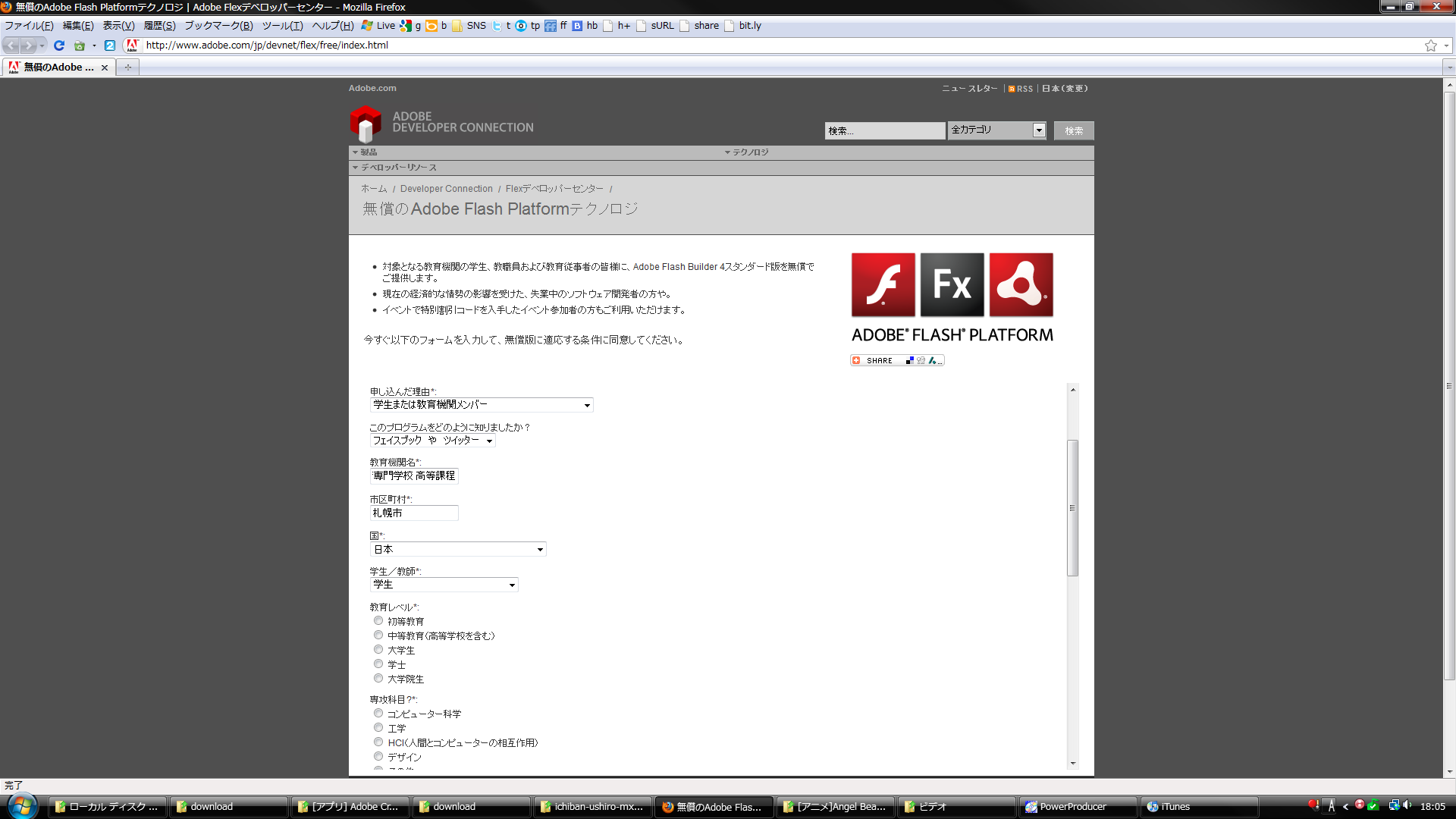Image resolution: width=1456 pixels, height=819 pixels.
Task: Open the 'sURL' bookmarklet
Action: point(655,26)
